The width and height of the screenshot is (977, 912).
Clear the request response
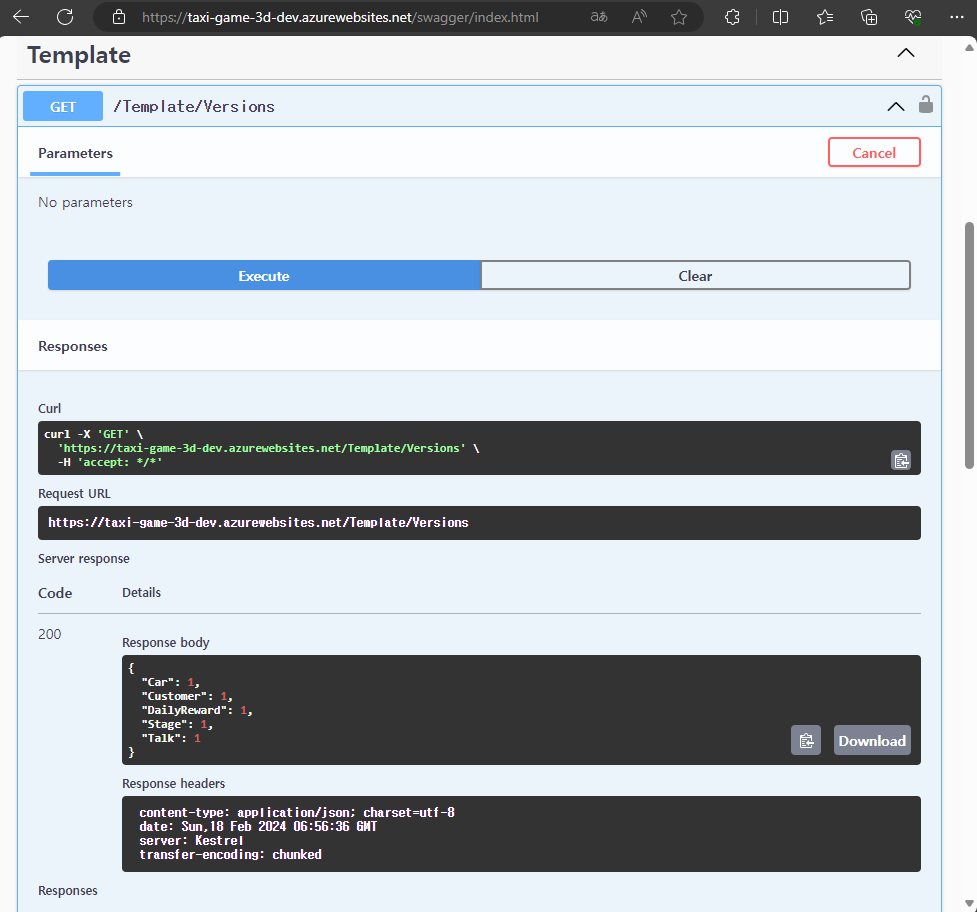695,275
